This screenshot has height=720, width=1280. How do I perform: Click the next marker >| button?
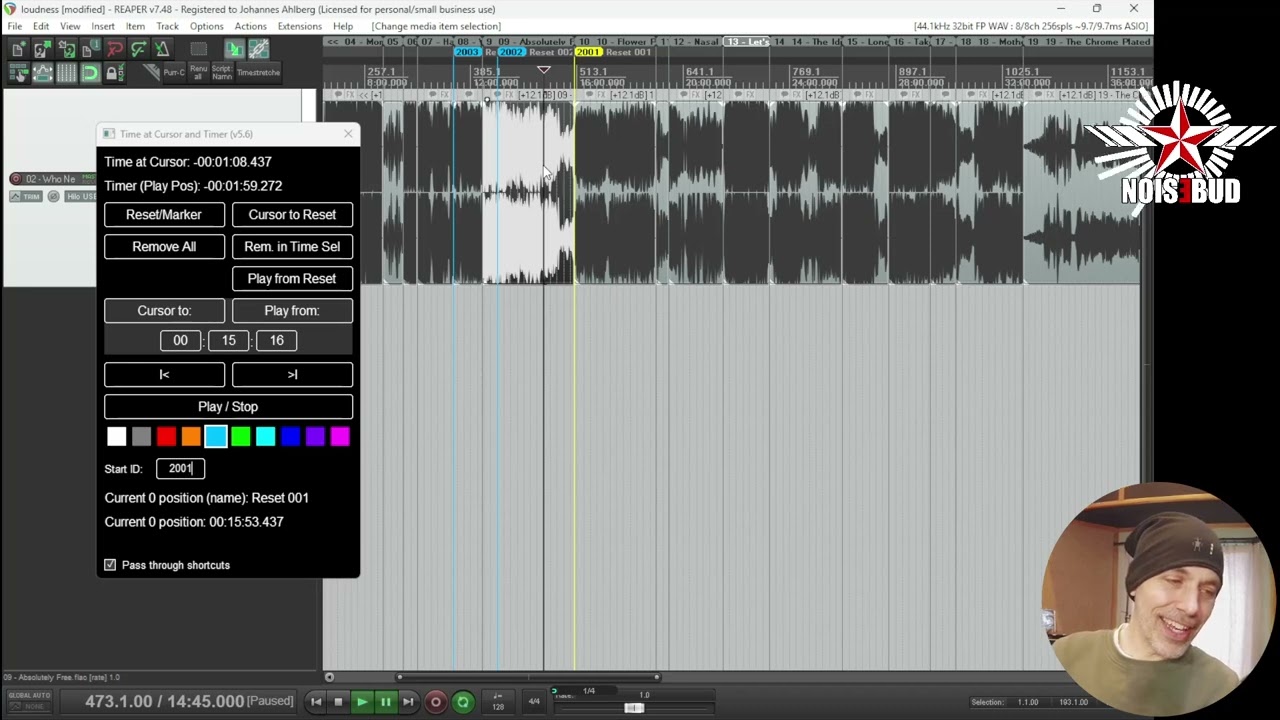coord(292,375)
